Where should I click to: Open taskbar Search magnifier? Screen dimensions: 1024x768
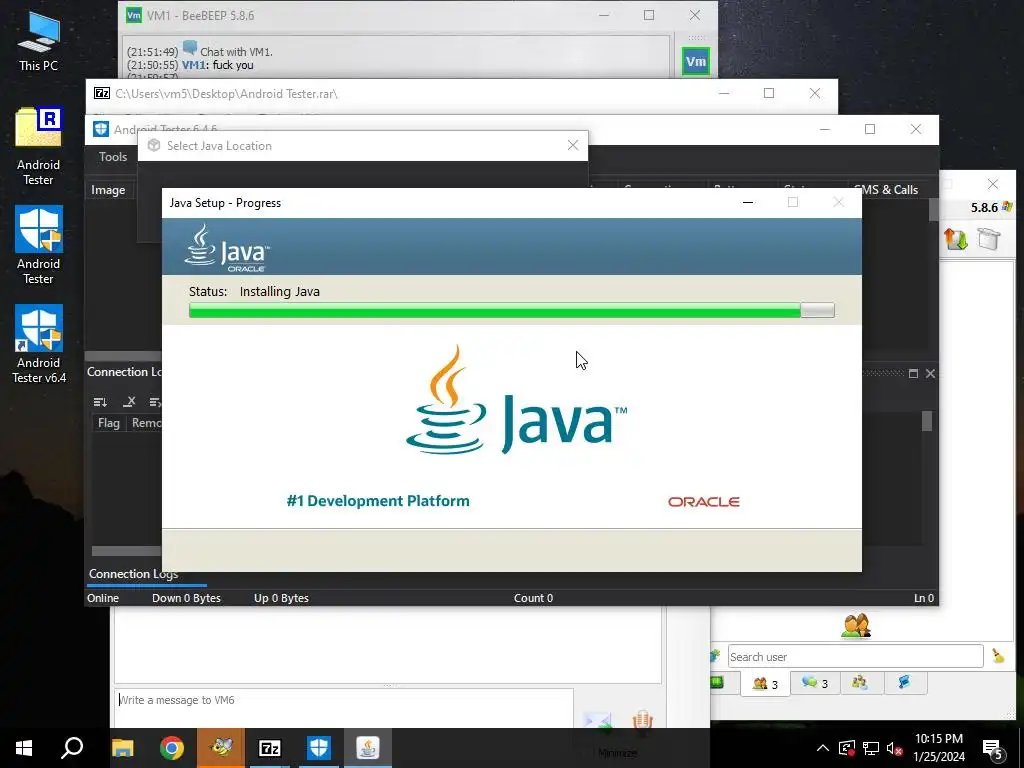pos(72,748)
